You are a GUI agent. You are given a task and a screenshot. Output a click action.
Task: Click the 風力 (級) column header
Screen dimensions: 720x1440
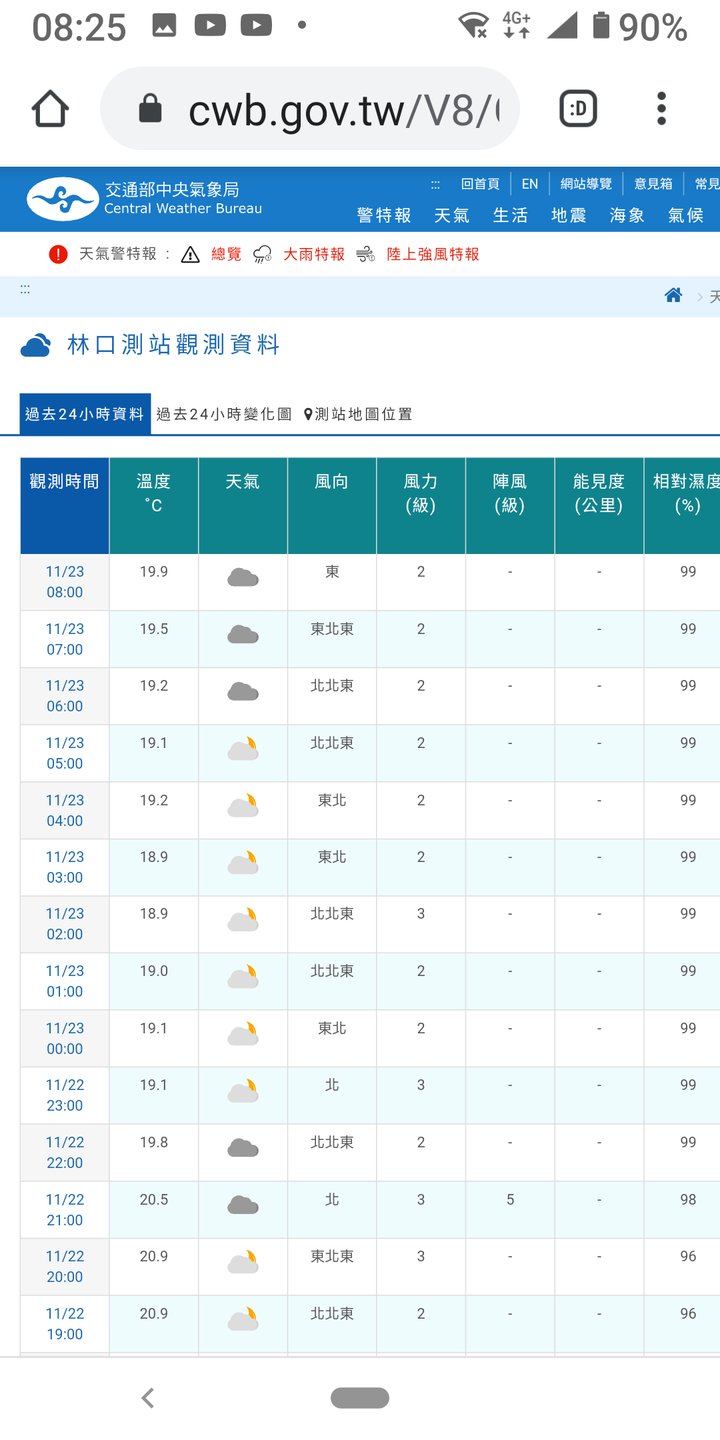click(x=421, y=506)
